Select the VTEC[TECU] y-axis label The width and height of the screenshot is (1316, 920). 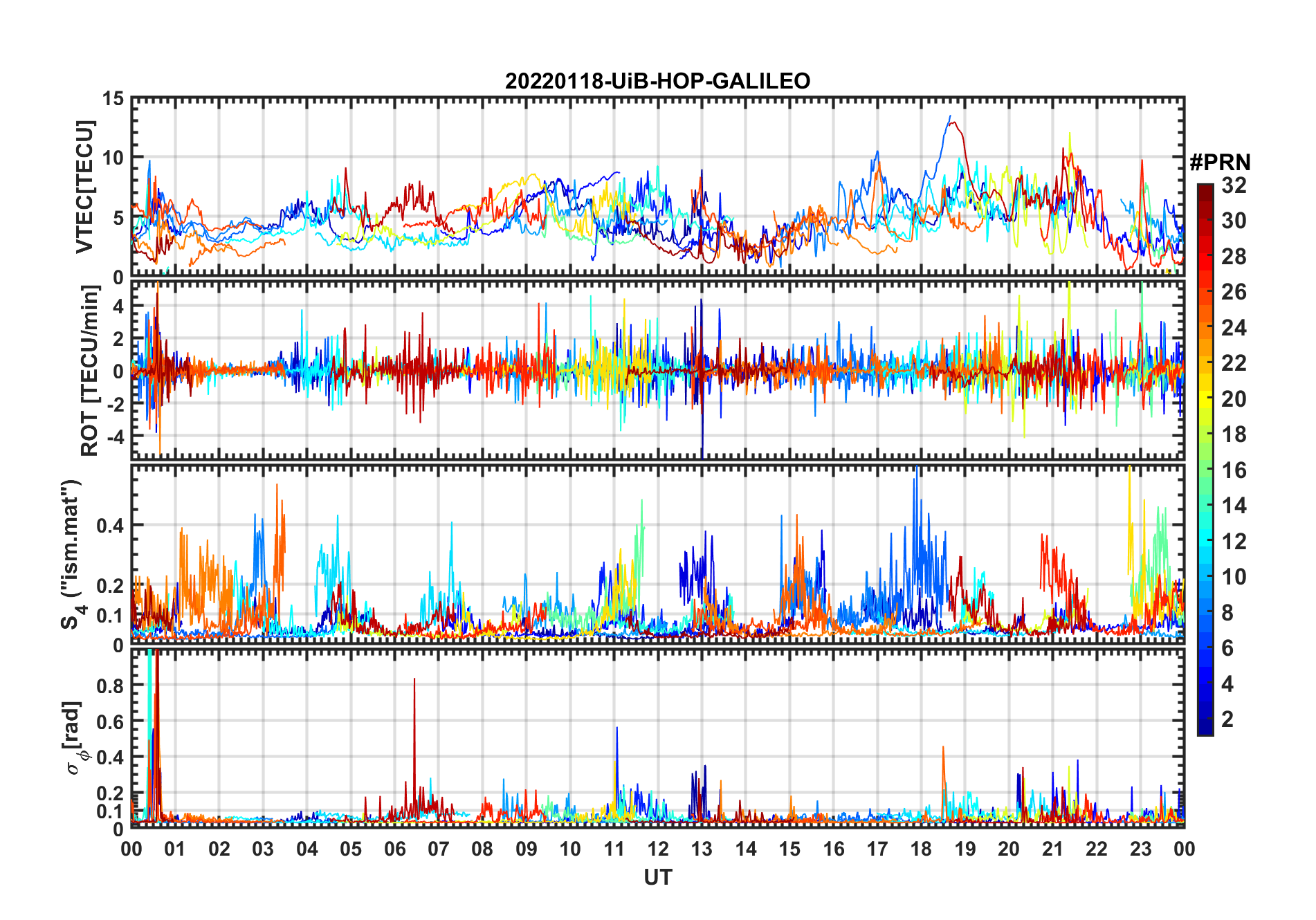84,187
